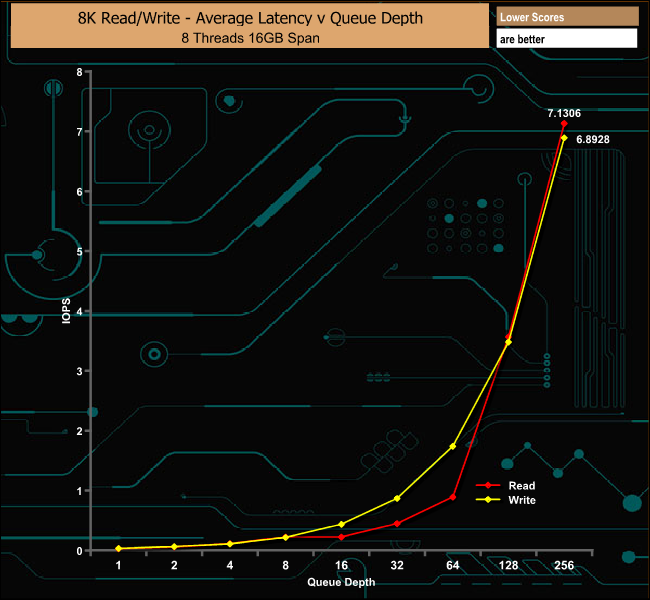Click the data point at queue depth 1
Image resolution: width=650 pixels, height=600 pixels.
coord(119,549)
